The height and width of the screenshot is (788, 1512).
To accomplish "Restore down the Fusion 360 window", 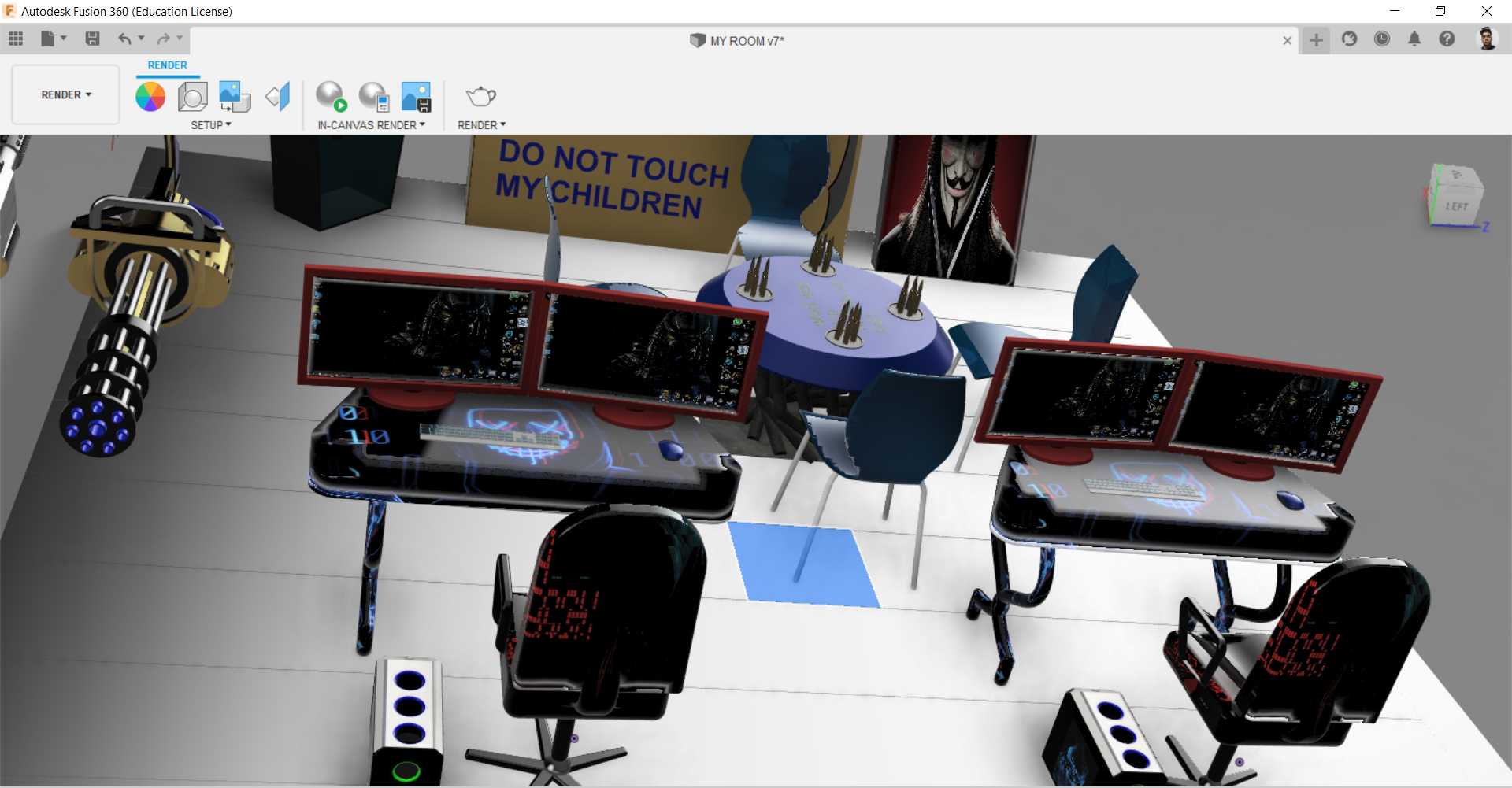I will 1440,11.
